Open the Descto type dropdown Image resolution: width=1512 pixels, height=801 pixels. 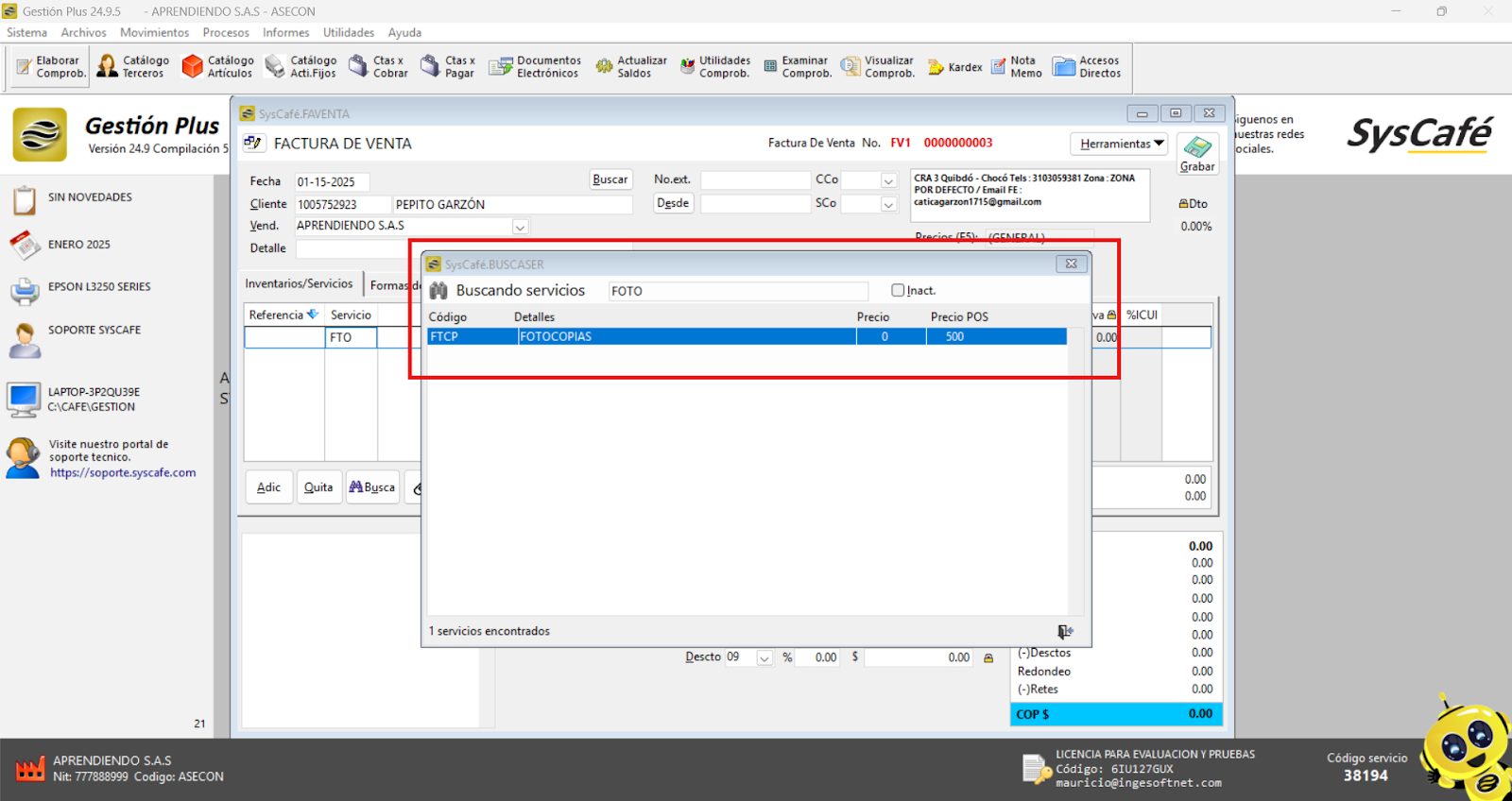(x=764, y=658)
